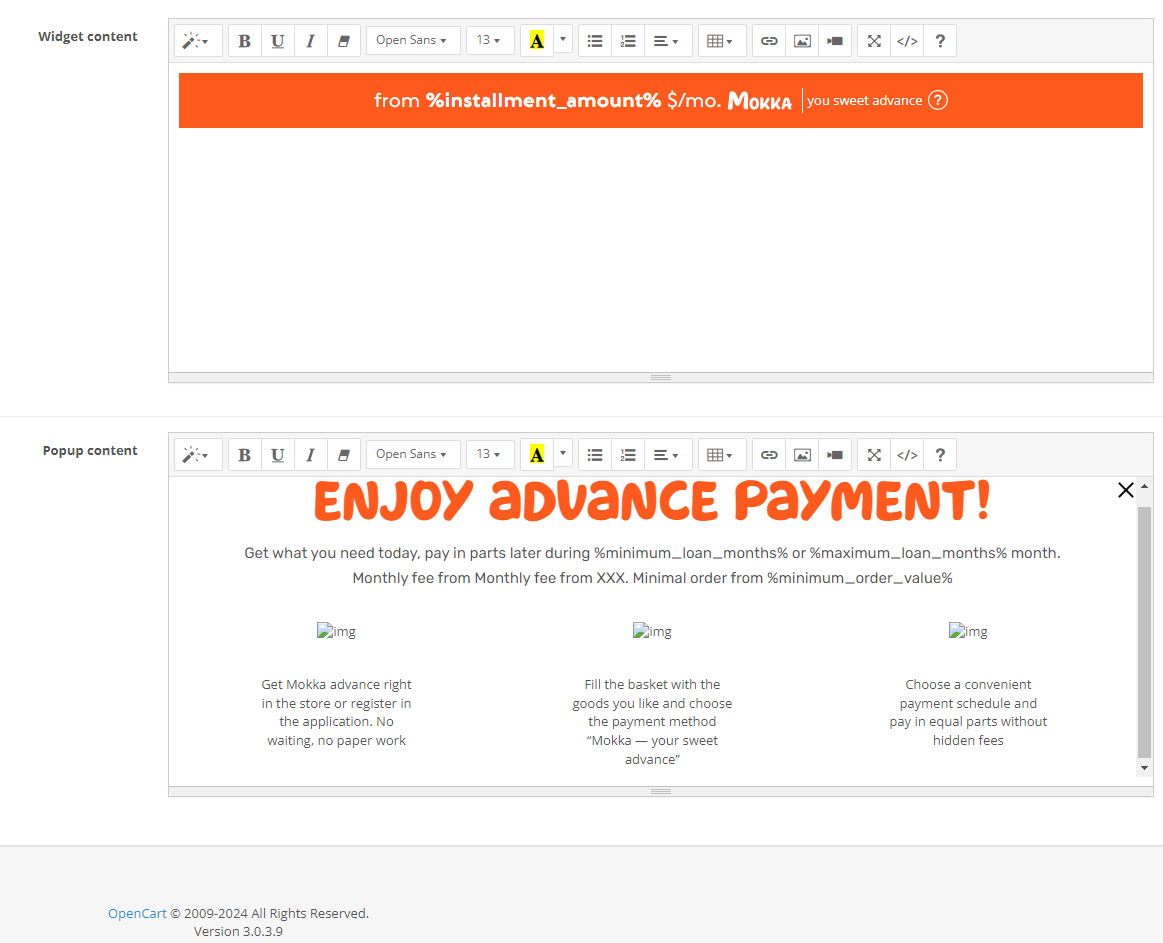Screen dimensions: 1163x943
Task: Click resize handle below Popup content editor
Action: pyautogui.click(x=661, y=792)
